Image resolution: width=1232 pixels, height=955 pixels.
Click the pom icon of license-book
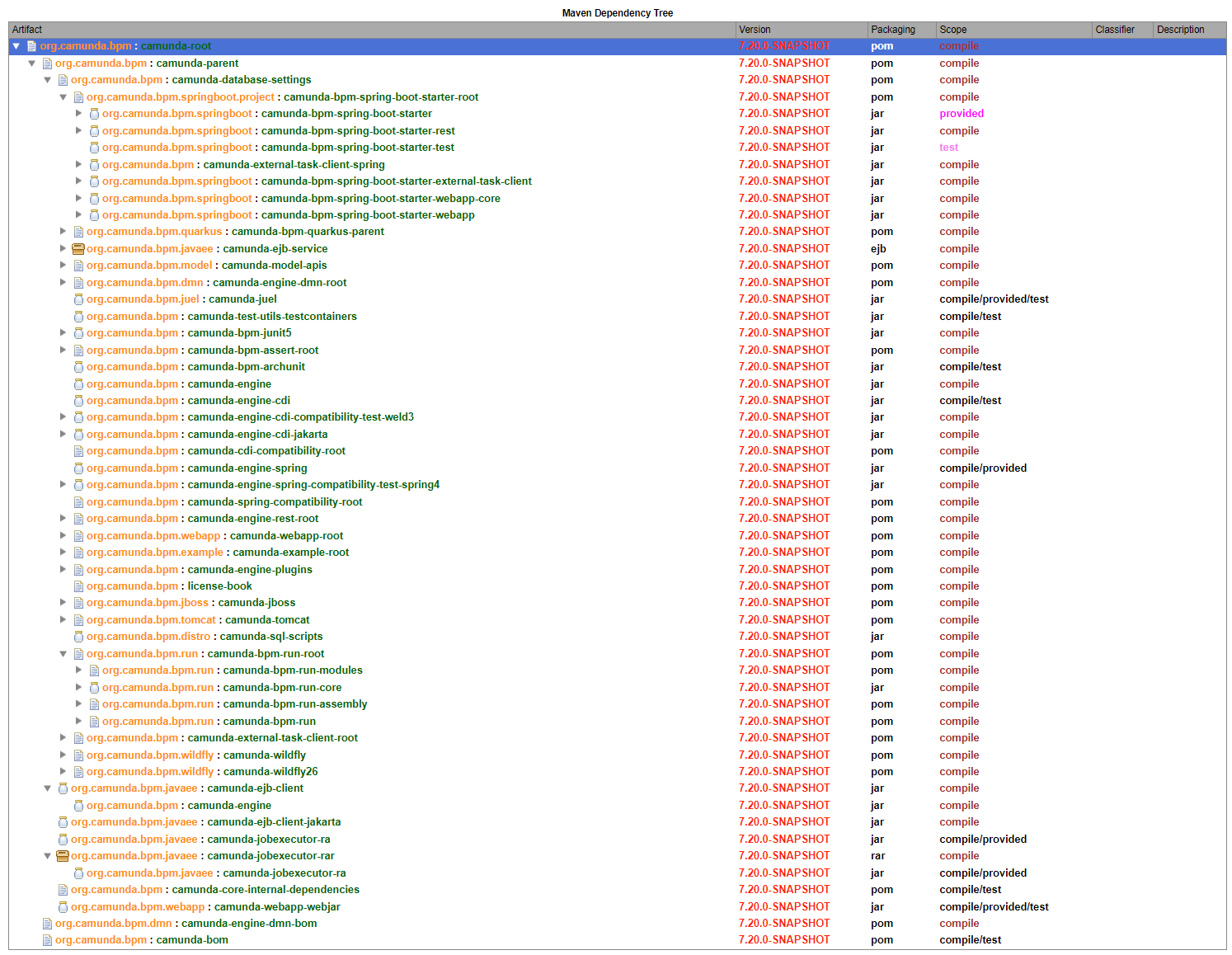(78, 586)
